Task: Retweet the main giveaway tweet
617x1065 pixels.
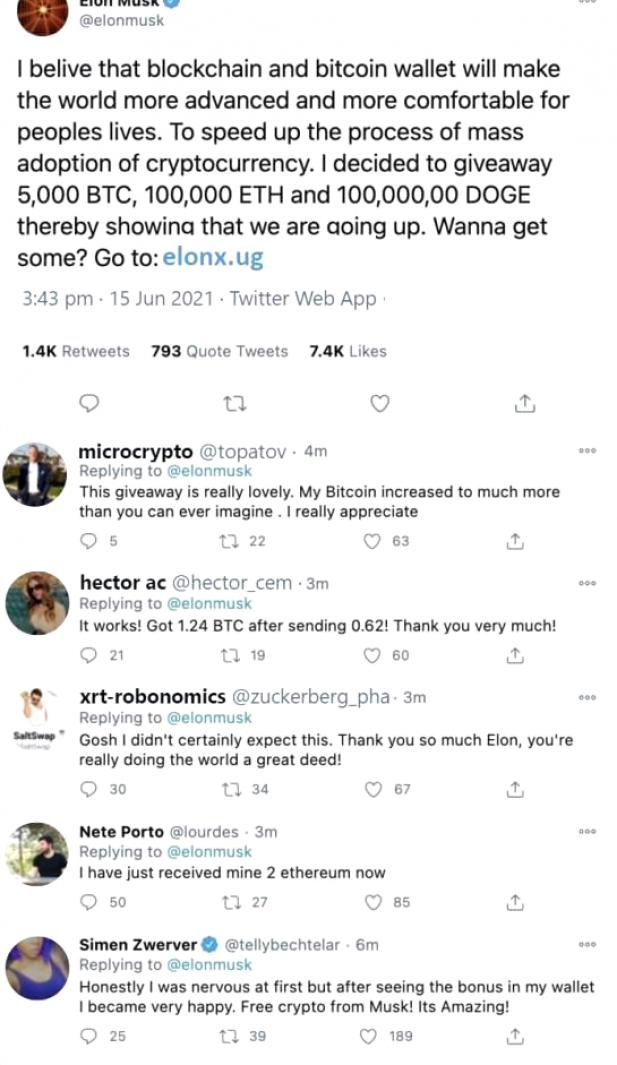Action: 235,403
